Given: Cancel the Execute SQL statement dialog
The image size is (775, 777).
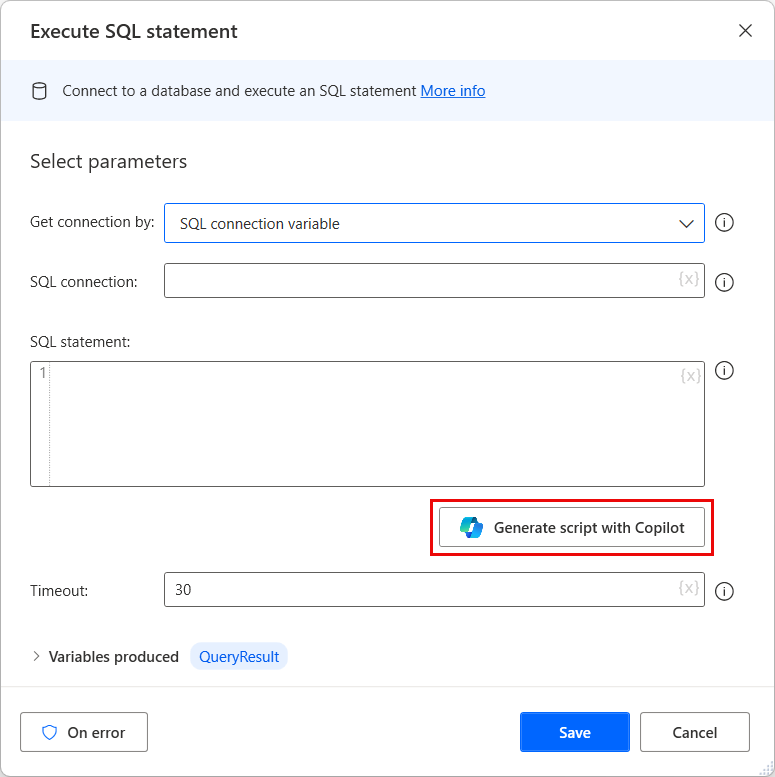Looking at the screenshot, I should coord(694,732).
